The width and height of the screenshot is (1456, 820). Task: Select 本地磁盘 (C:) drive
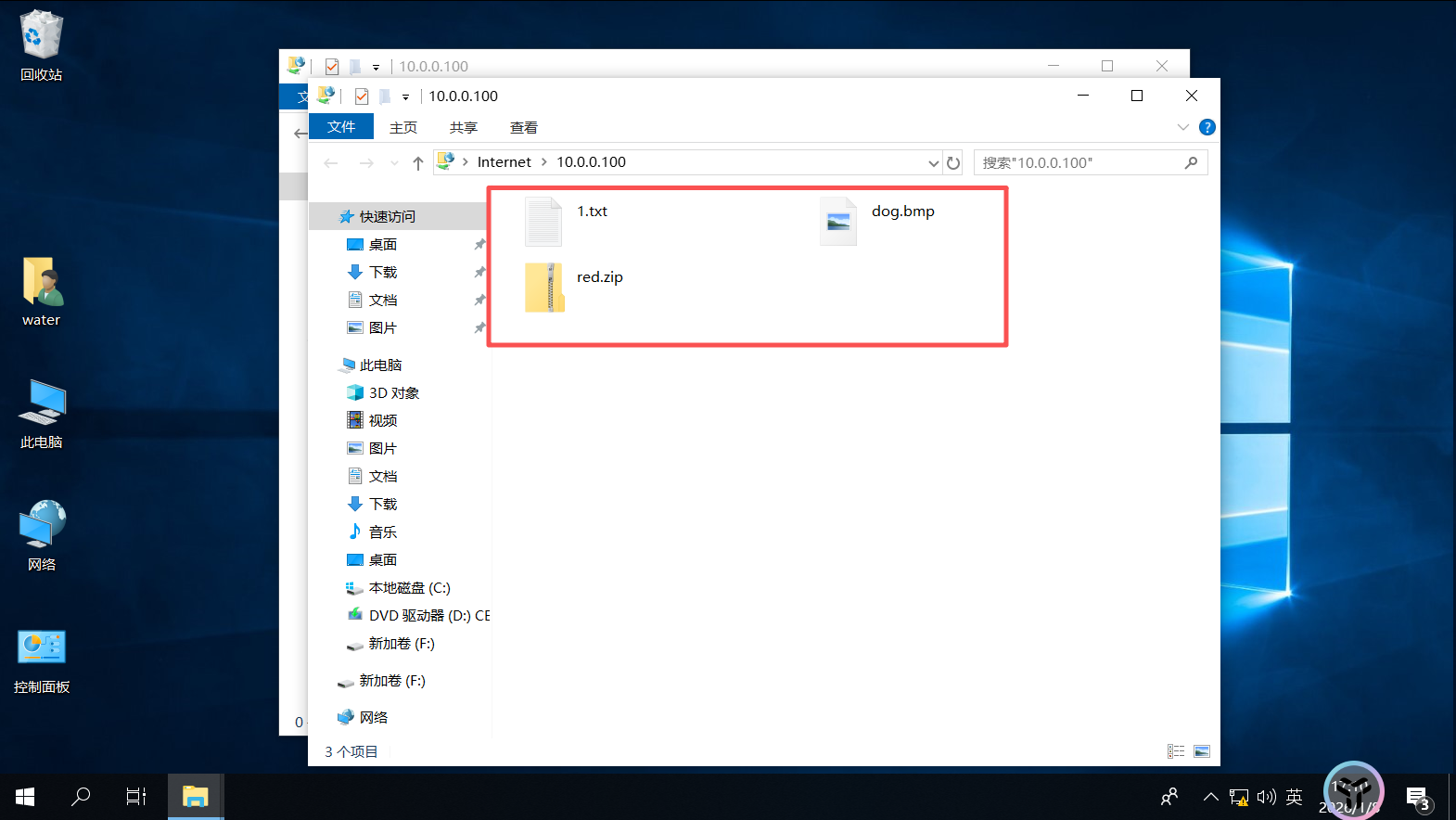pyautogui.click(x=399, y=587)
